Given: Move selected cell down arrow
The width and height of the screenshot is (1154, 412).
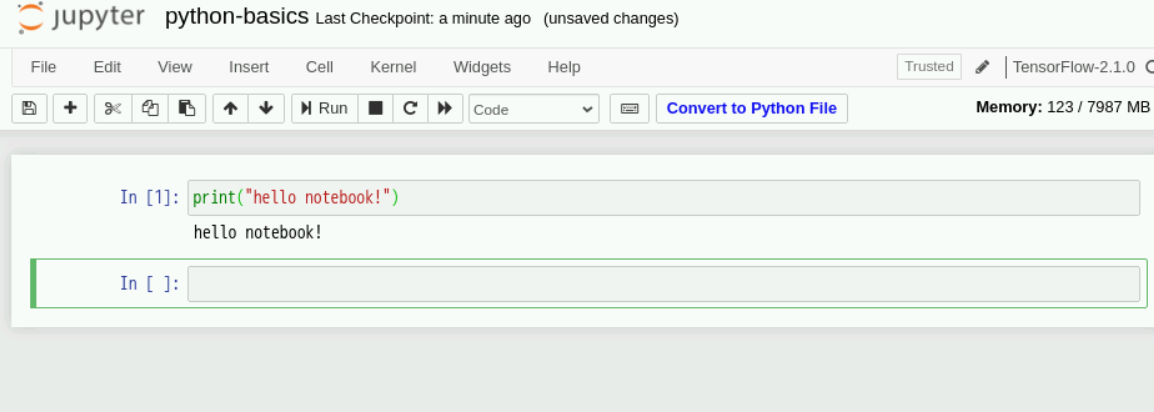Looking at the screenshot, I should click(x=265, y=108).
